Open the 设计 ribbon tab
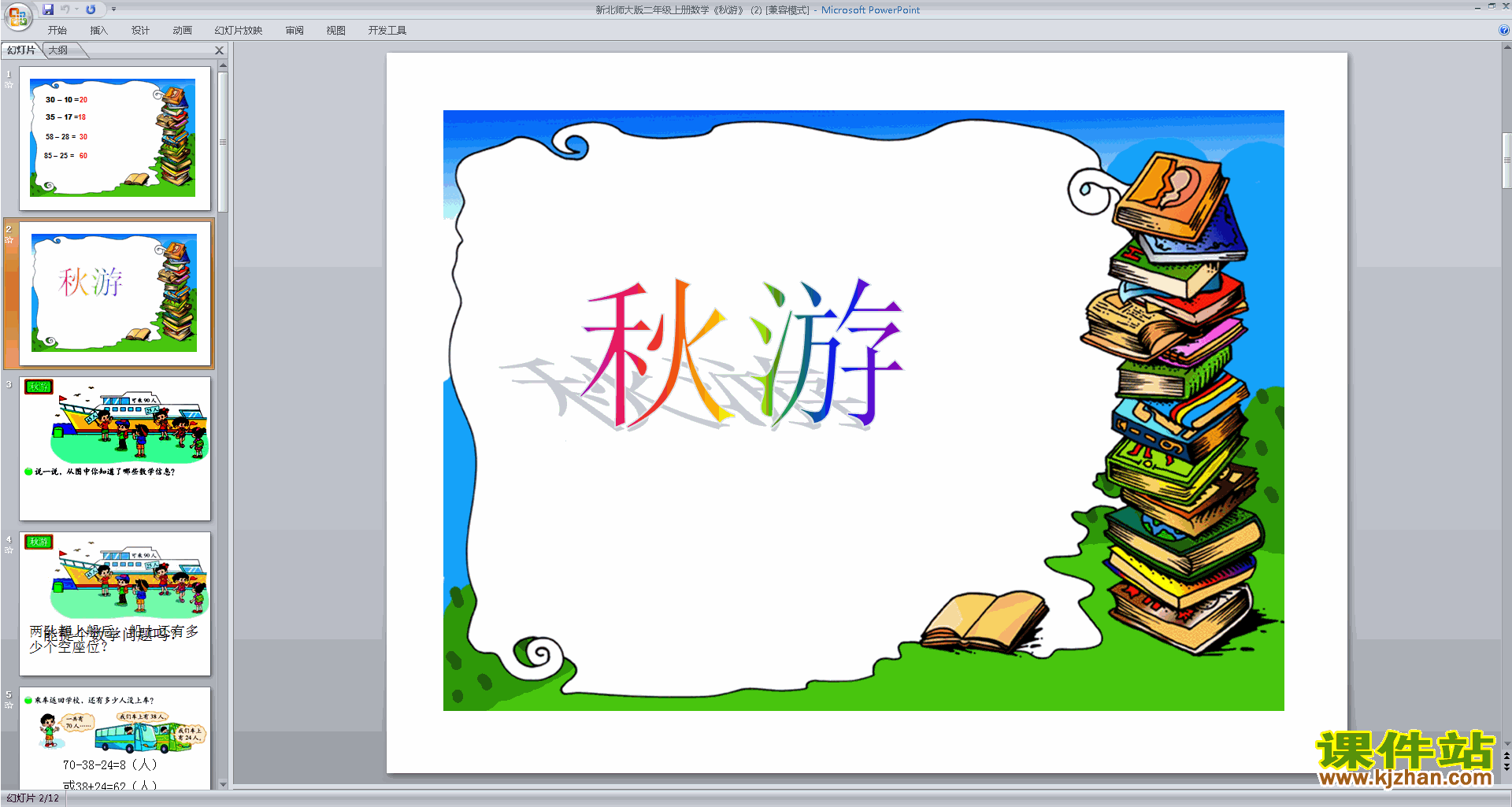 [x=140, y=31]
